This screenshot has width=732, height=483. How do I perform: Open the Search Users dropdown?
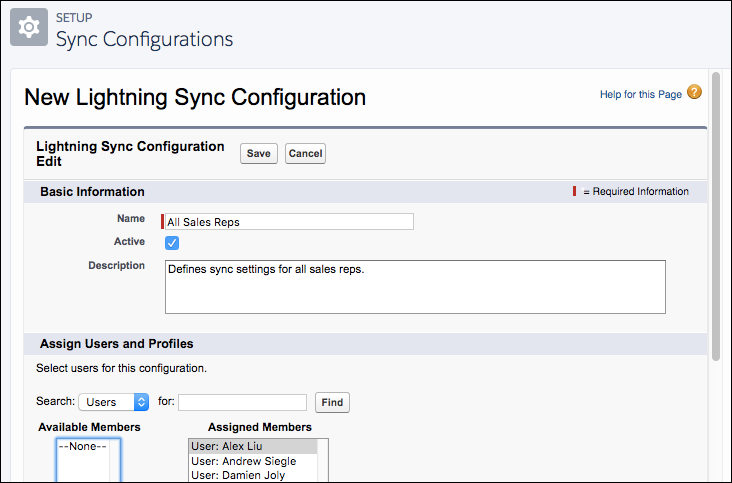coord(113,402)
